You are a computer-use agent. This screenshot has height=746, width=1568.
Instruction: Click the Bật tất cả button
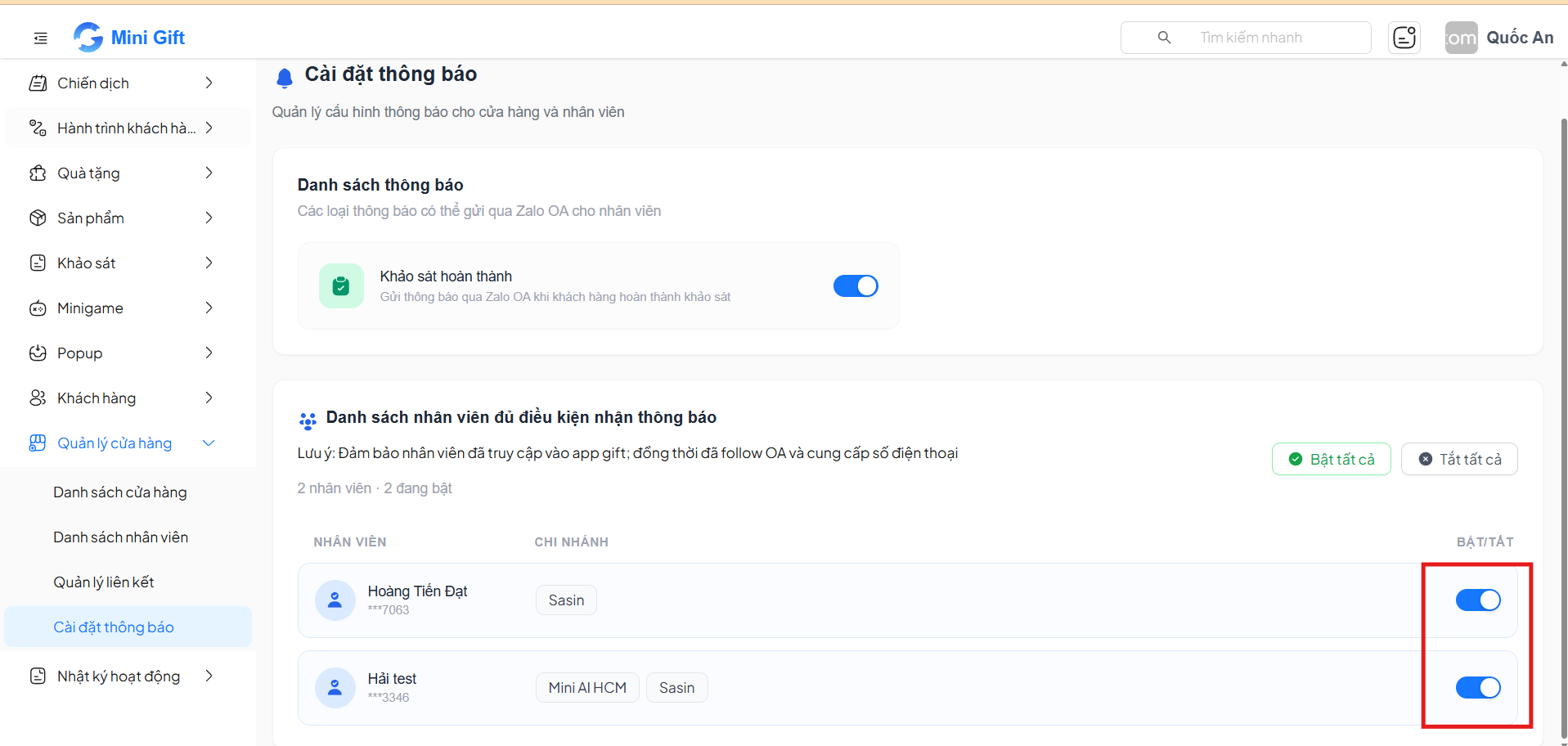(x=1331, y=459)
